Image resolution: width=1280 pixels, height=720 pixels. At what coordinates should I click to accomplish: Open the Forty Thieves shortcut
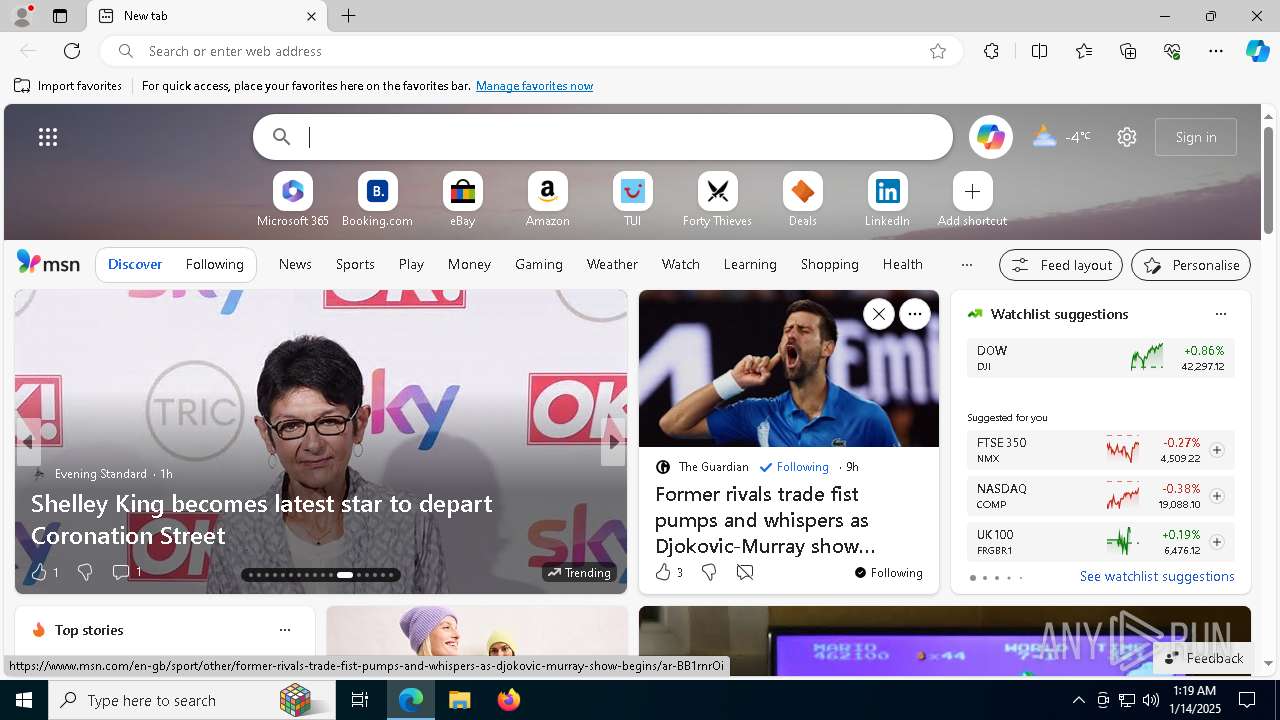717,200
